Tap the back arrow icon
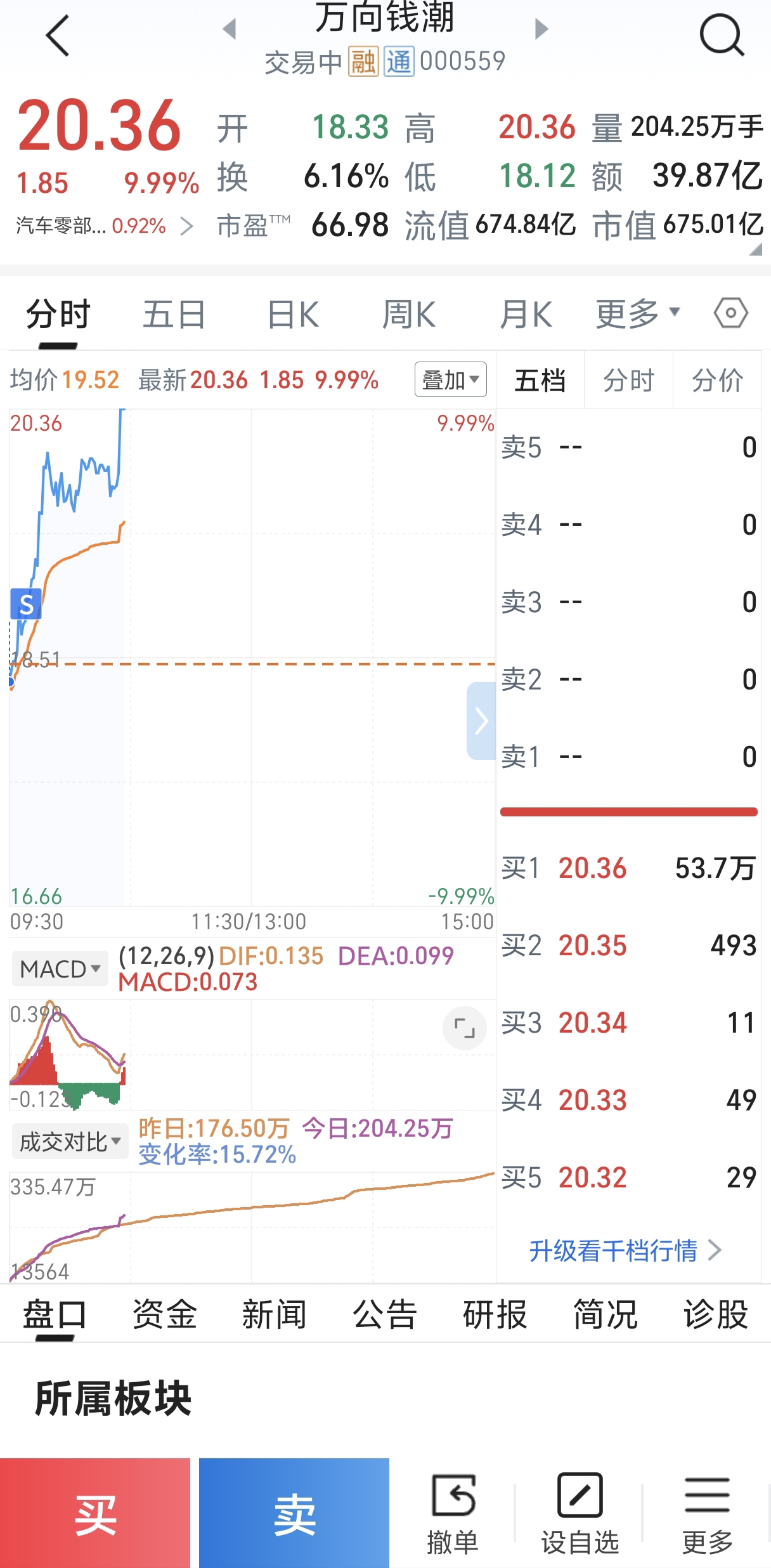 (58, 36)
